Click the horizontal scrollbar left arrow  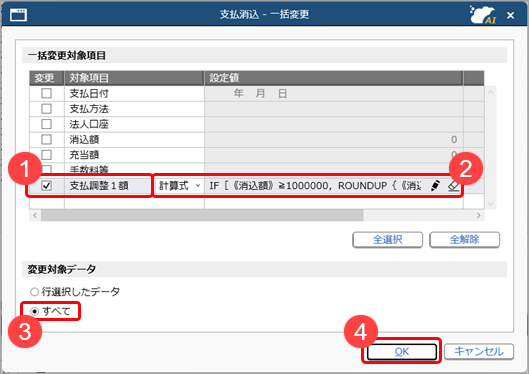pos(35,215)
